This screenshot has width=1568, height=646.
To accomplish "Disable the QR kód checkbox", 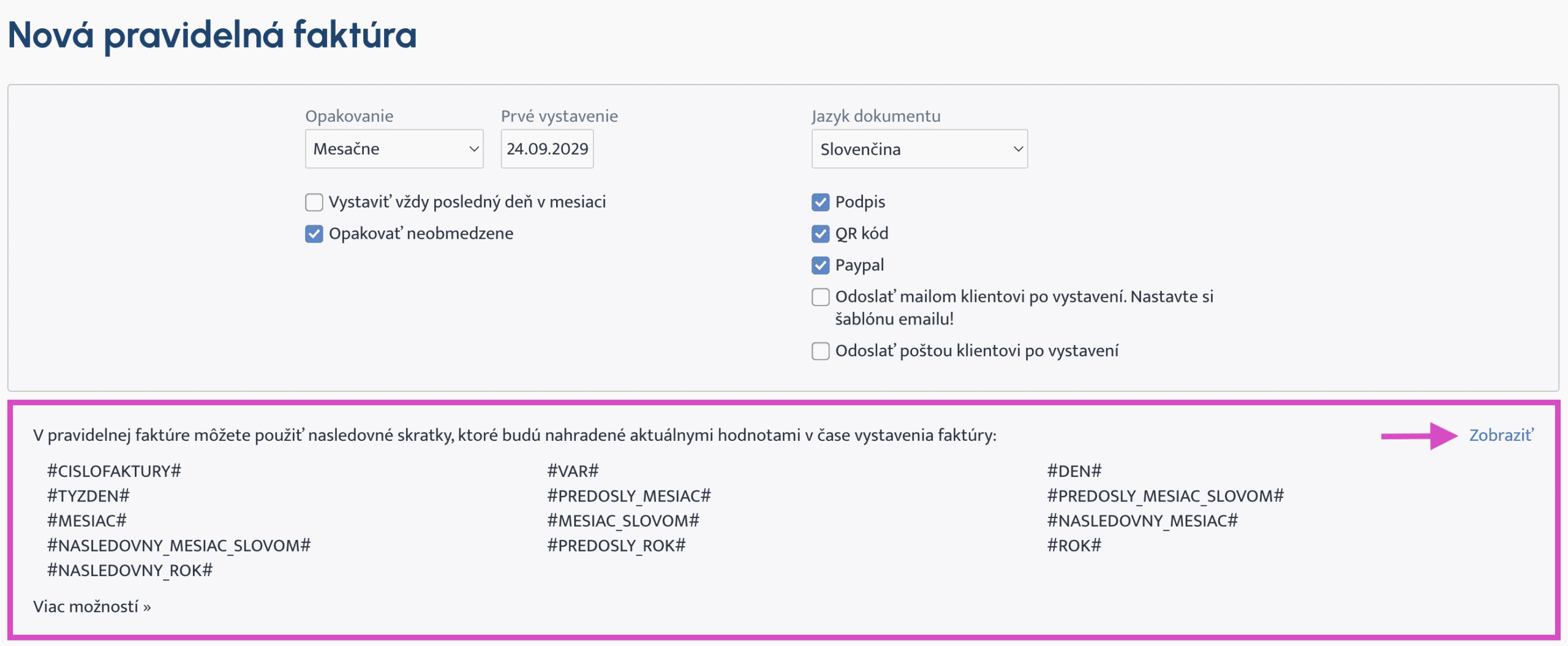I will tap(820, 234).
